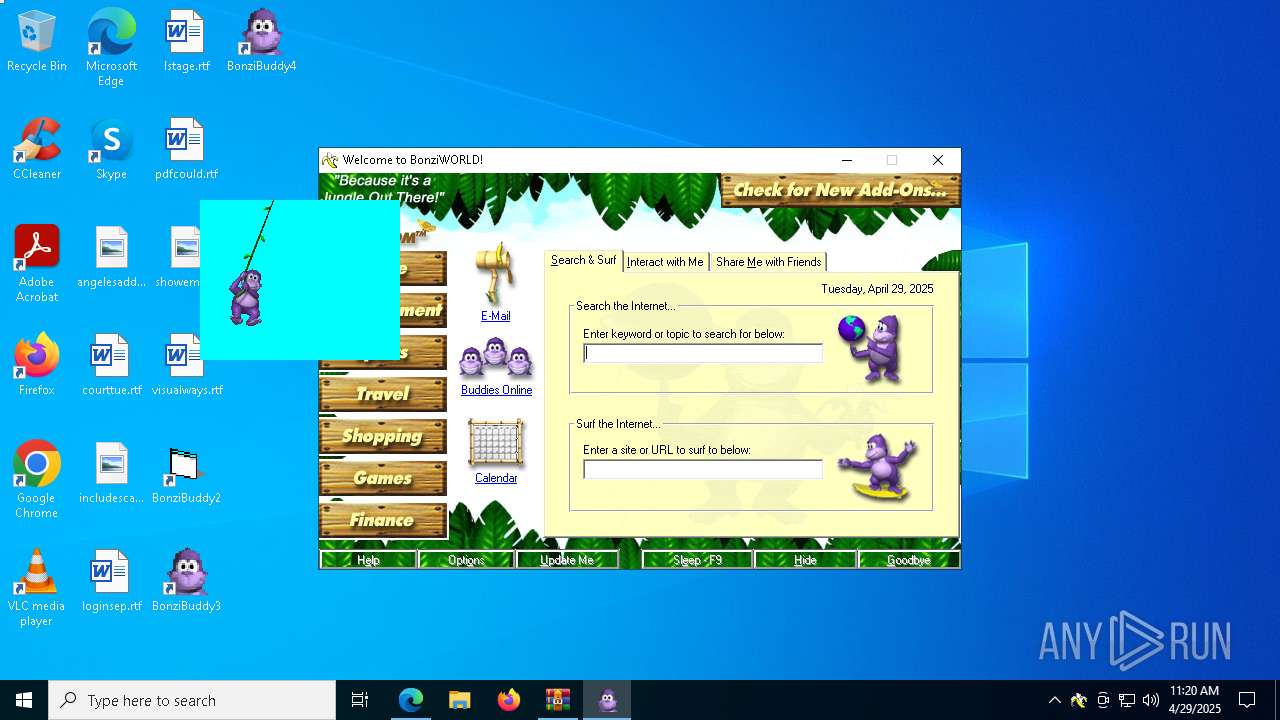Screen dimensions: 1280x720
Task: Open visualways.rtf document
Action: pyautogui.click(x=186, y=366)
